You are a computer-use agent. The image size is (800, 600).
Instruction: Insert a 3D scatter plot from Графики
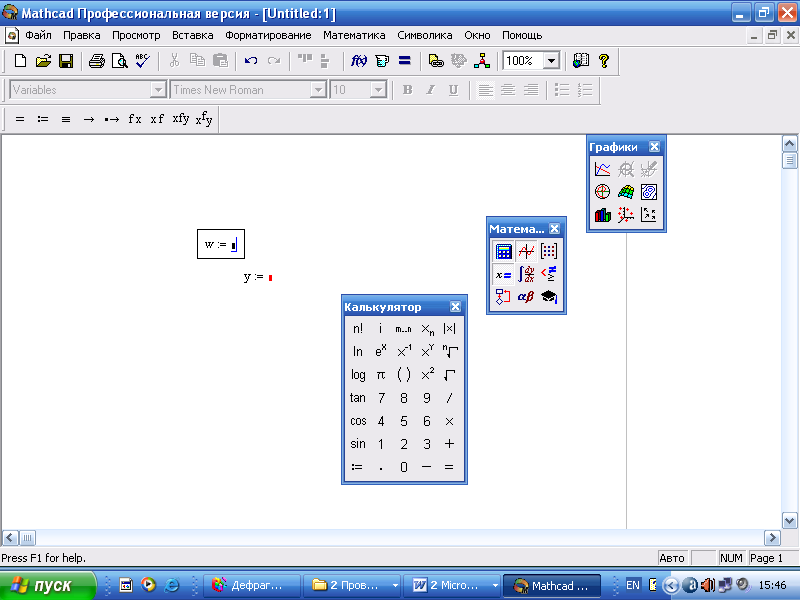(x=626, y=215)
